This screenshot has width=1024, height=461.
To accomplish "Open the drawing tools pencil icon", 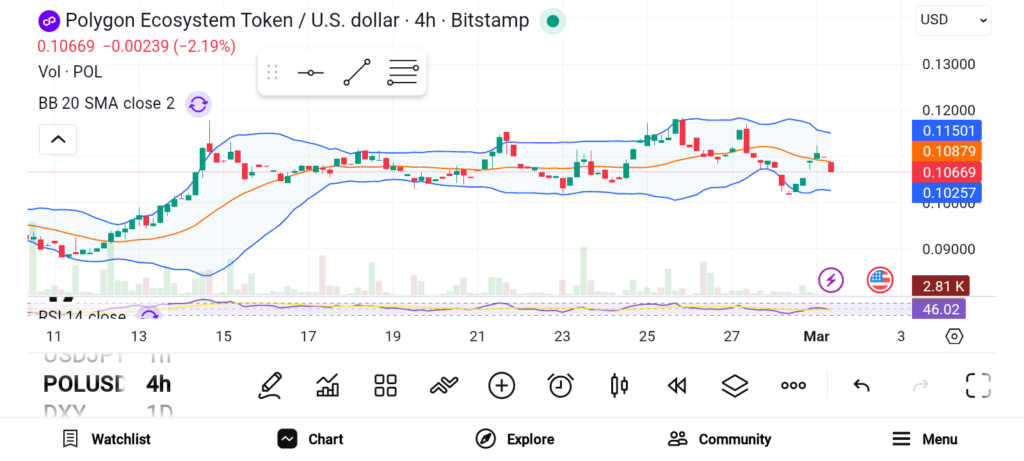I will 269,385.
